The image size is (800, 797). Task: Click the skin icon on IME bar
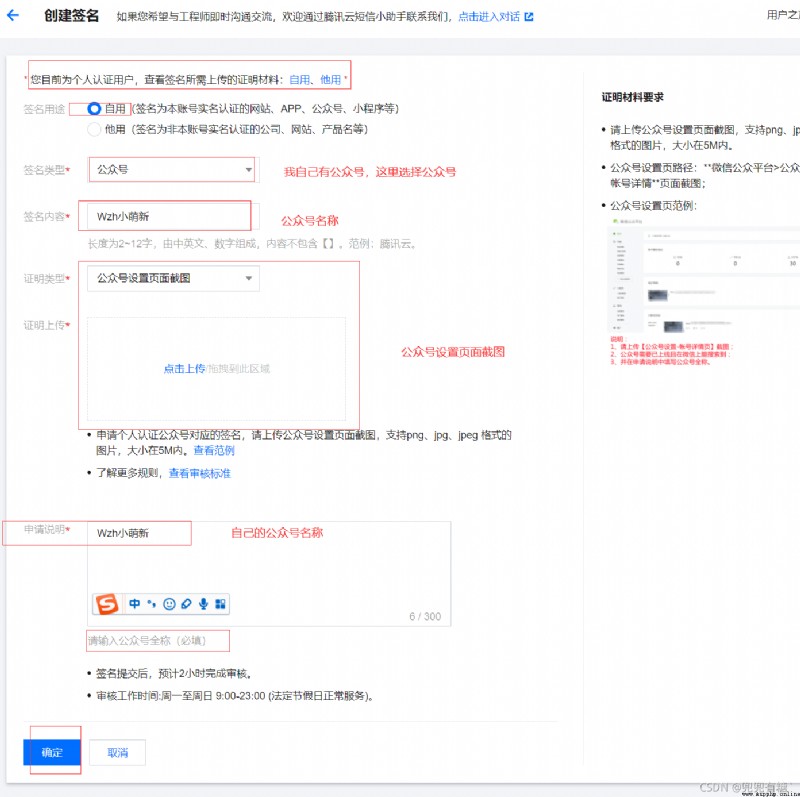tap(186, 604)
